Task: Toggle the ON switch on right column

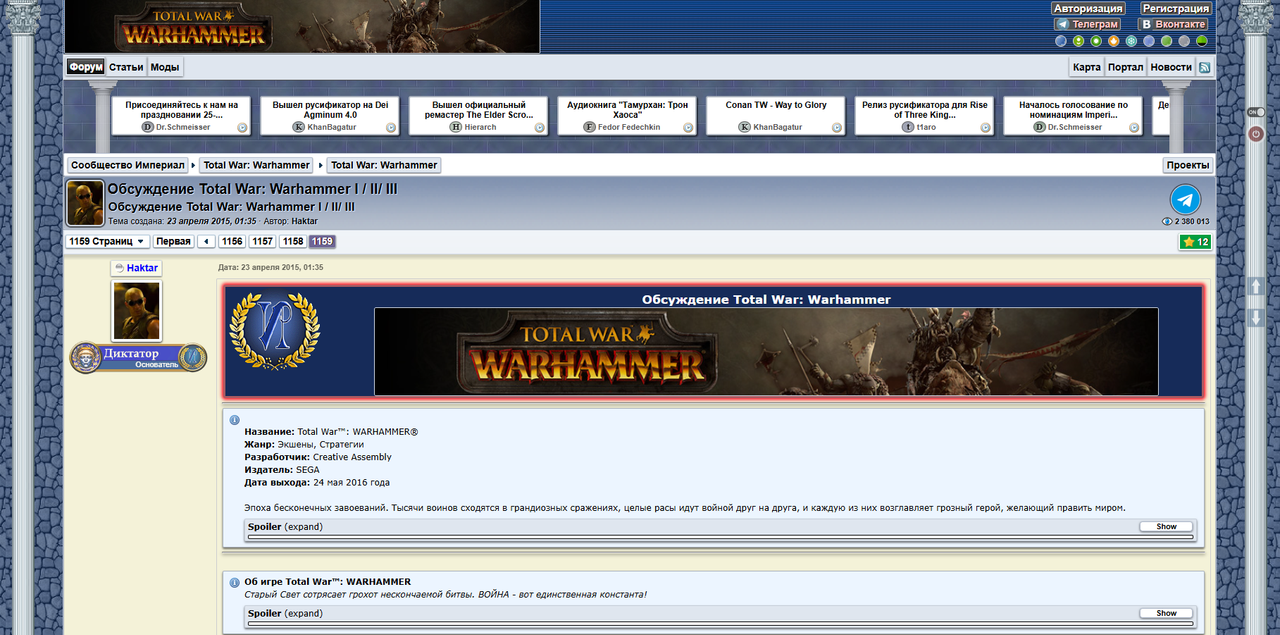Action: pyautogui.click(x=1256, y=111)
